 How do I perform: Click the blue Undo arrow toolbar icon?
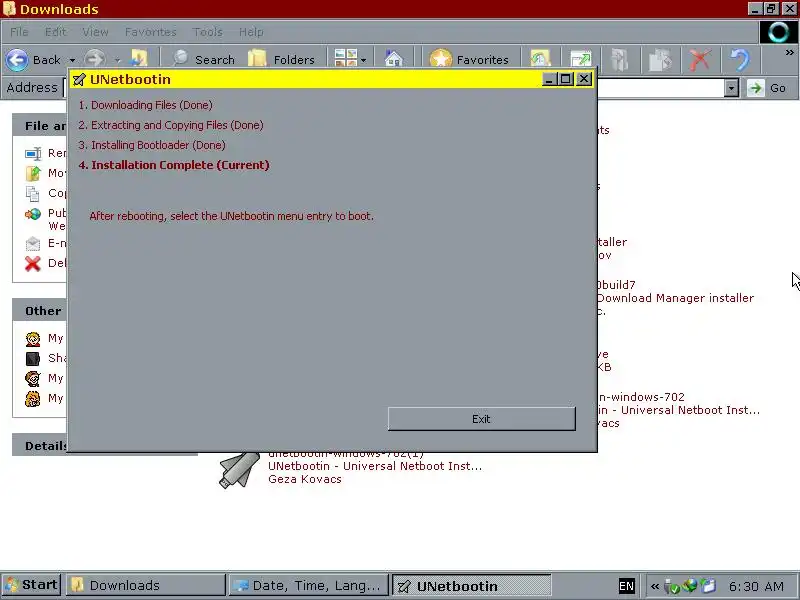740,60
